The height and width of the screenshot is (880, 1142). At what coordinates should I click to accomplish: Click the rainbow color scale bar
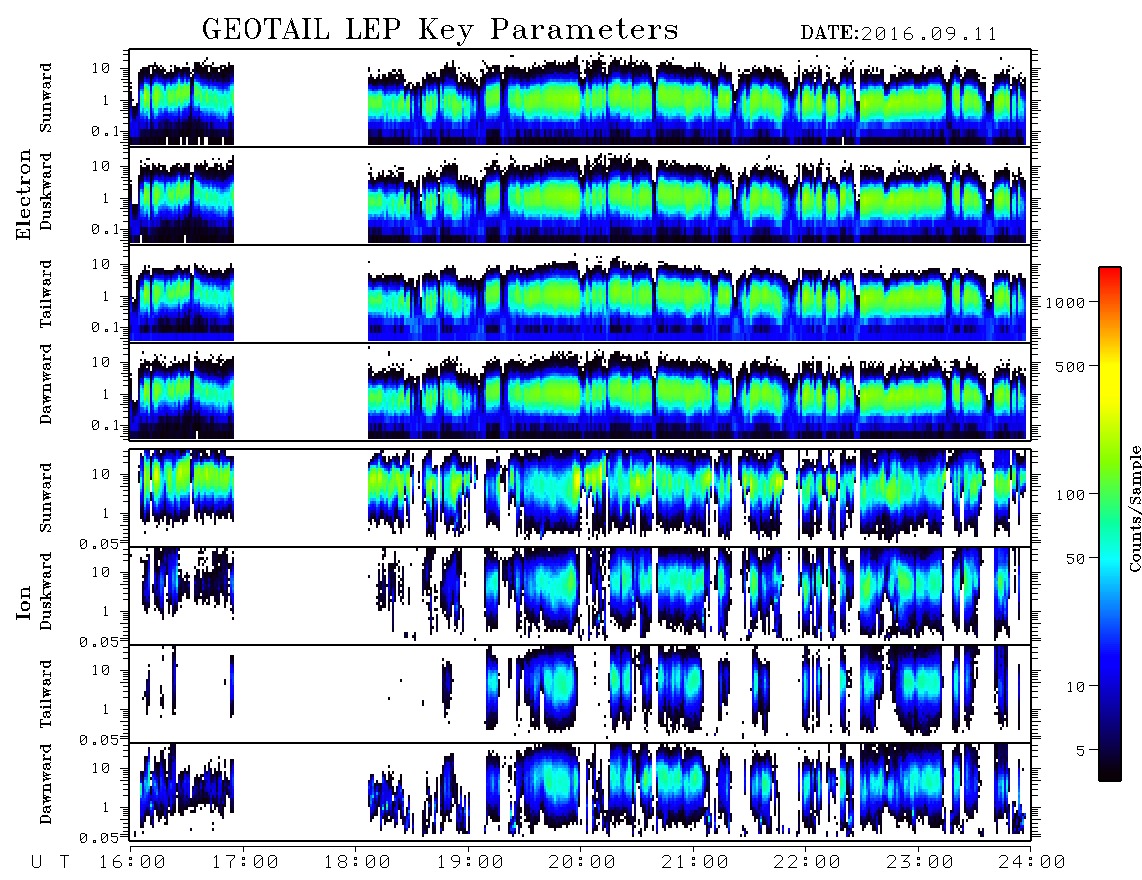[x=1110, y=524]
